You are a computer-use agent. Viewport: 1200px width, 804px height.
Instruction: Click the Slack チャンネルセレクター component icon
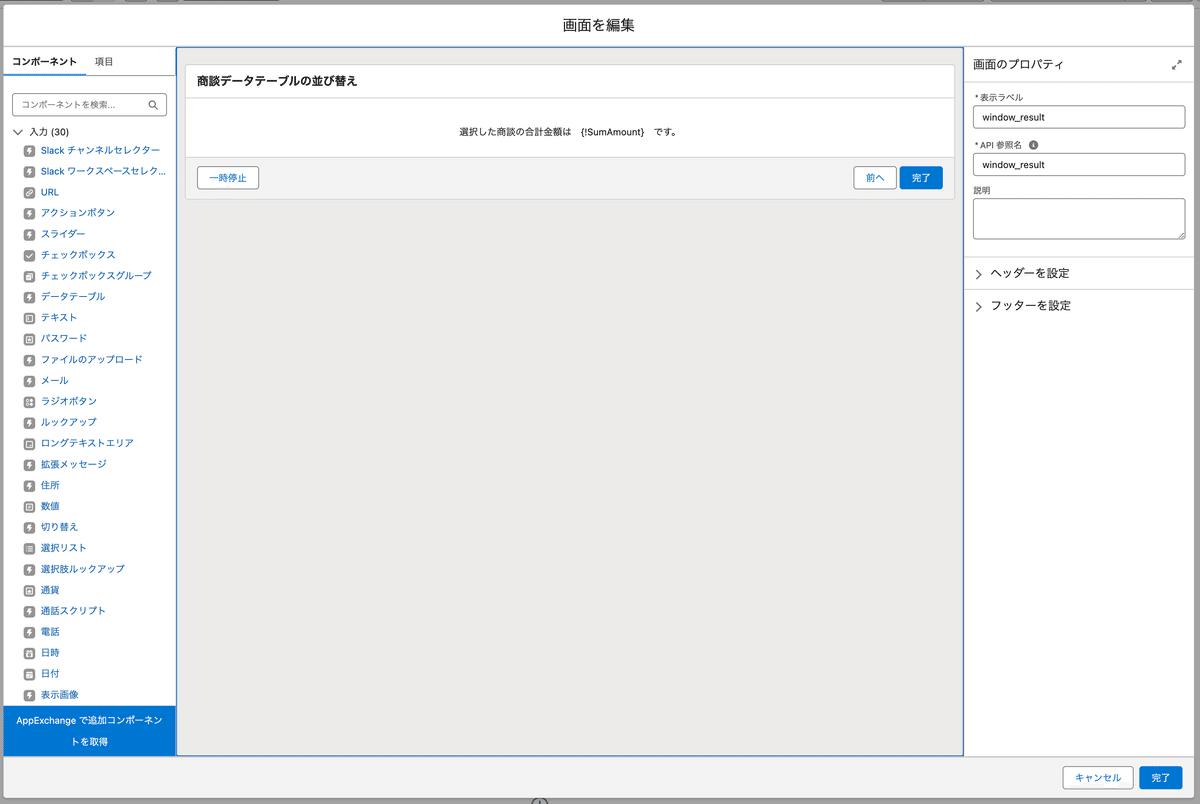tap(29, 150)
